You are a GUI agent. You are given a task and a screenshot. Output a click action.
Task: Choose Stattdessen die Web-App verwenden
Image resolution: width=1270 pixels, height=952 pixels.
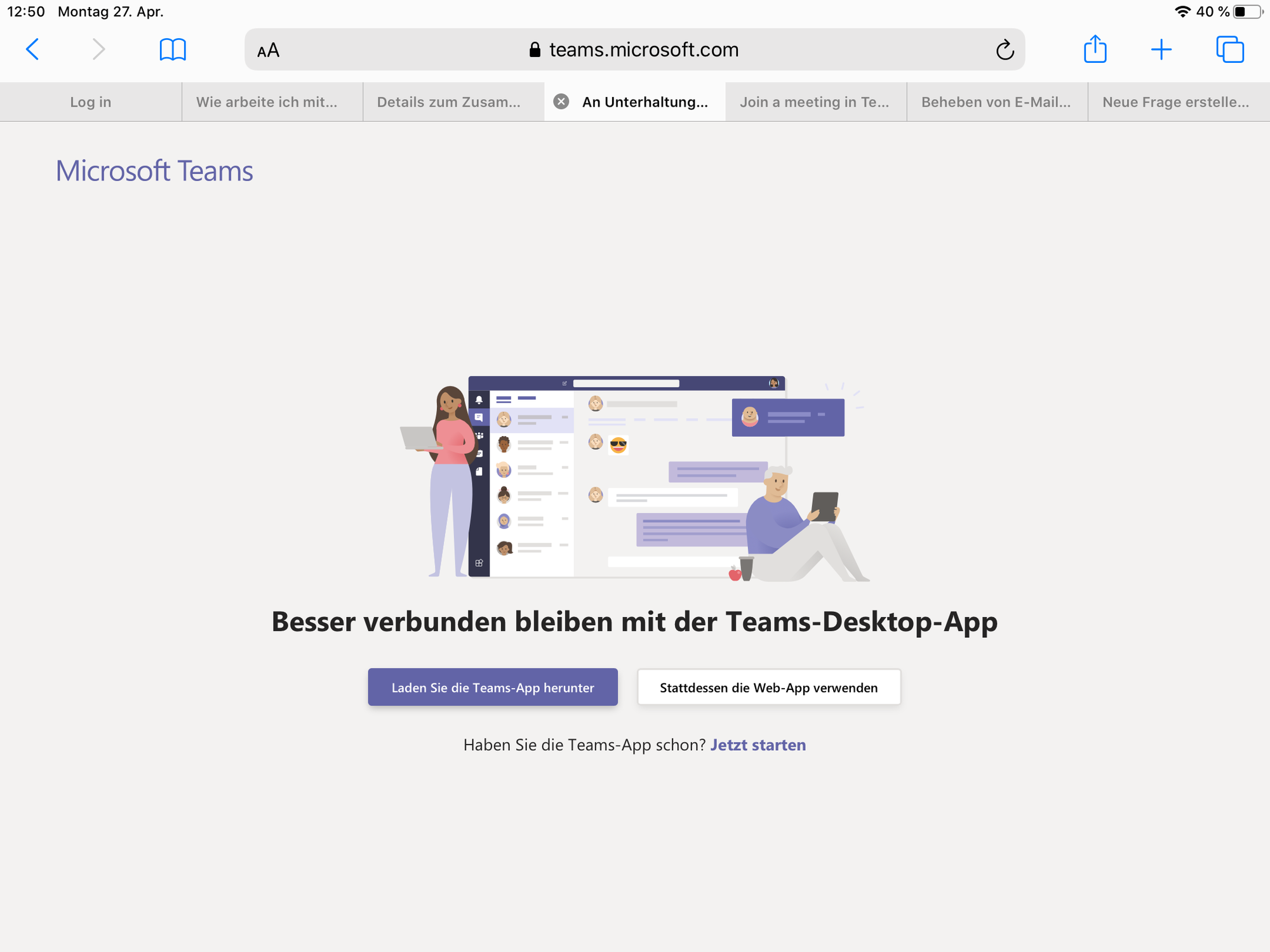769,687
